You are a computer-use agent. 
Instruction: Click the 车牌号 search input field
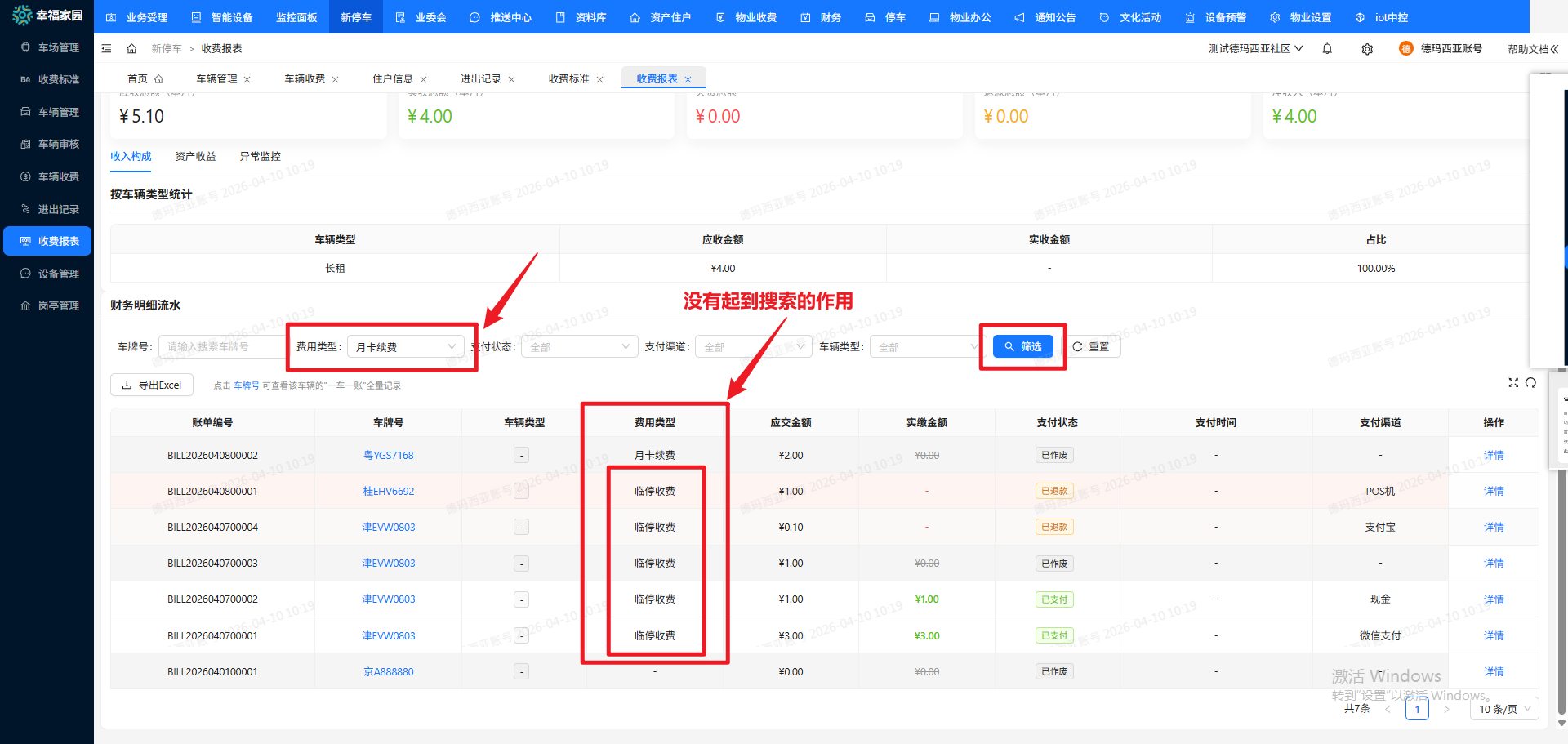pyautogui.click(x=220, y=347)
